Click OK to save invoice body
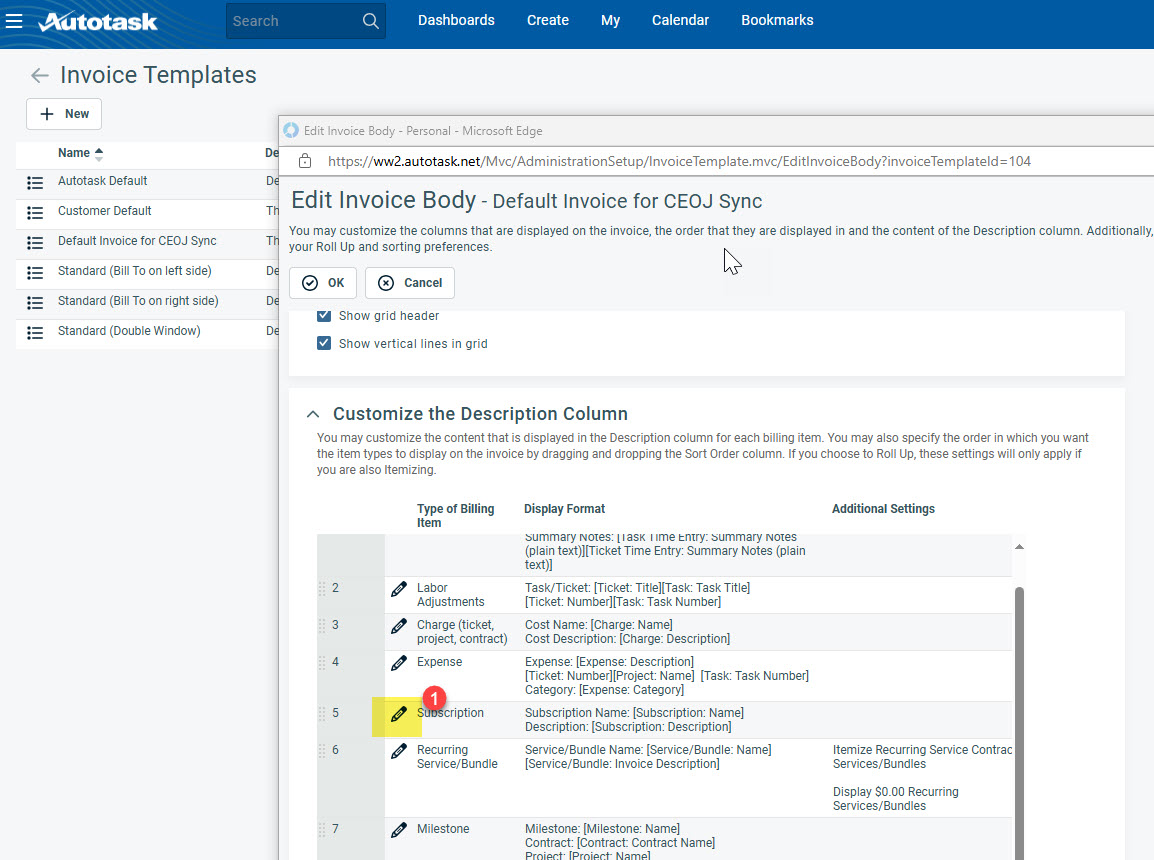 [323, 283]
